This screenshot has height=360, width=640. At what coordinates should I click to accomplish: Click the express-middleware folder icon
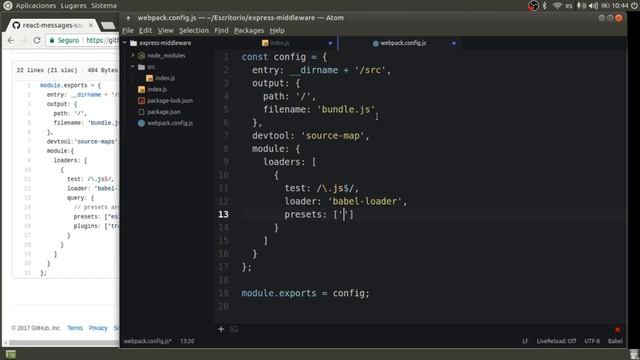[133, 43]
